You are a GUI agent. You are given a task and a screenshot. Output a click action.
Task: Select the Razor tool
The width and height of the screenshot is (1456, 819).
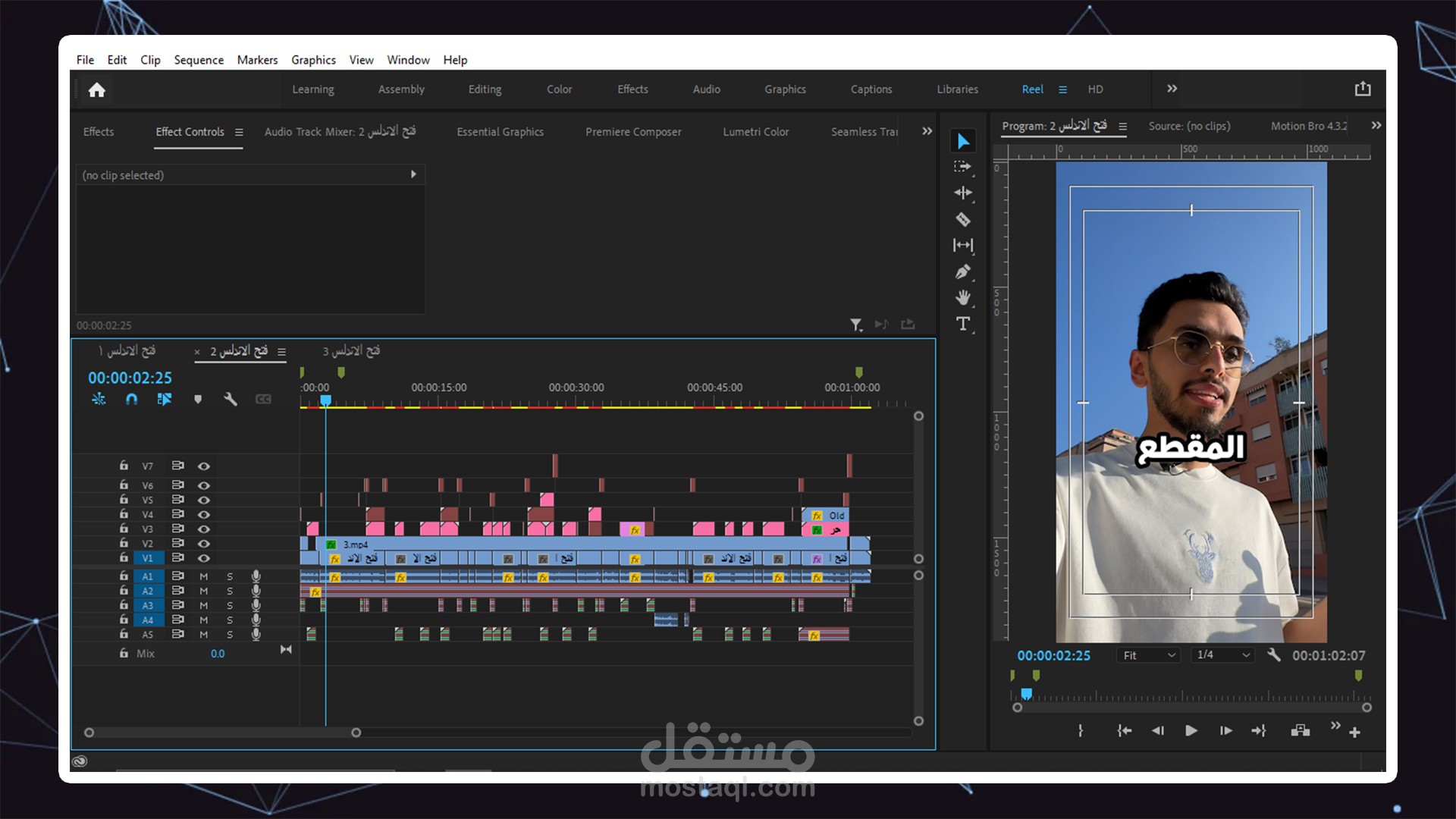[x=963, y=220]
